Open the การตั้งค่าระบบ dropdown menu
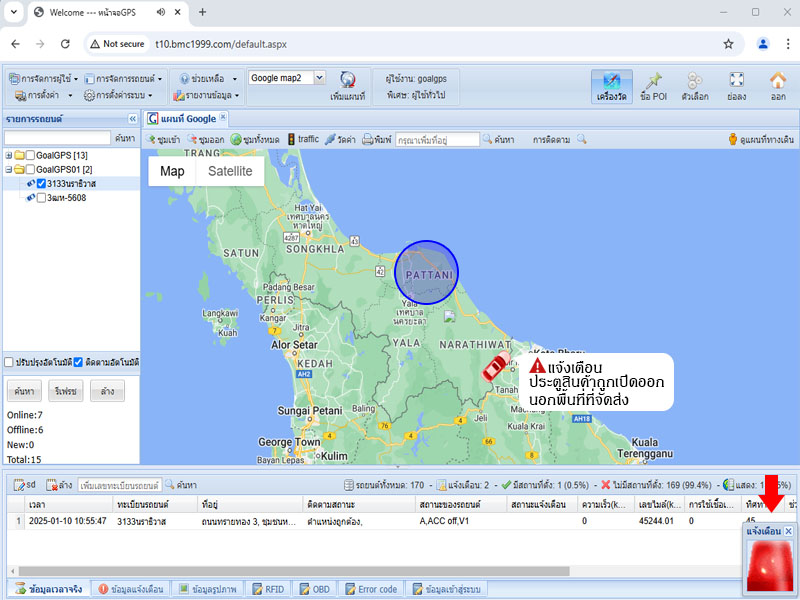 (x=118, y=95)
